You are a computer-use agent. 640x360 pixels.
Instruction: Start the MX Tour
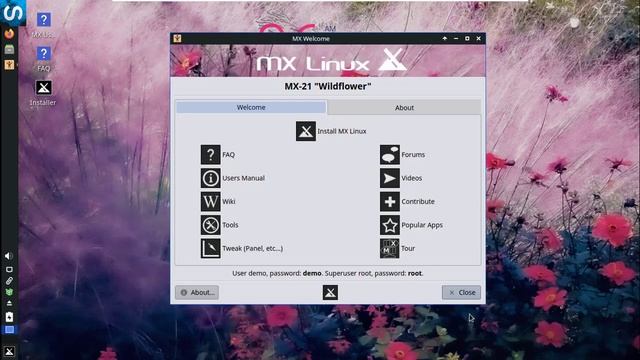tap(397, 248)
